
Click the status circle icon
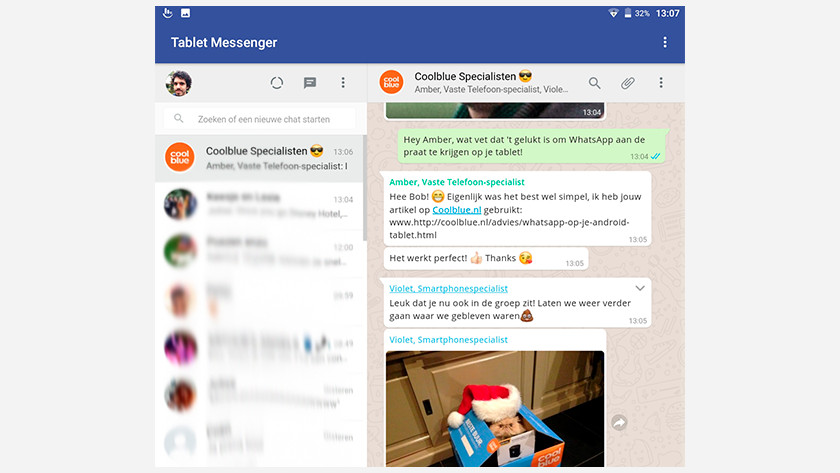point(277,83)
